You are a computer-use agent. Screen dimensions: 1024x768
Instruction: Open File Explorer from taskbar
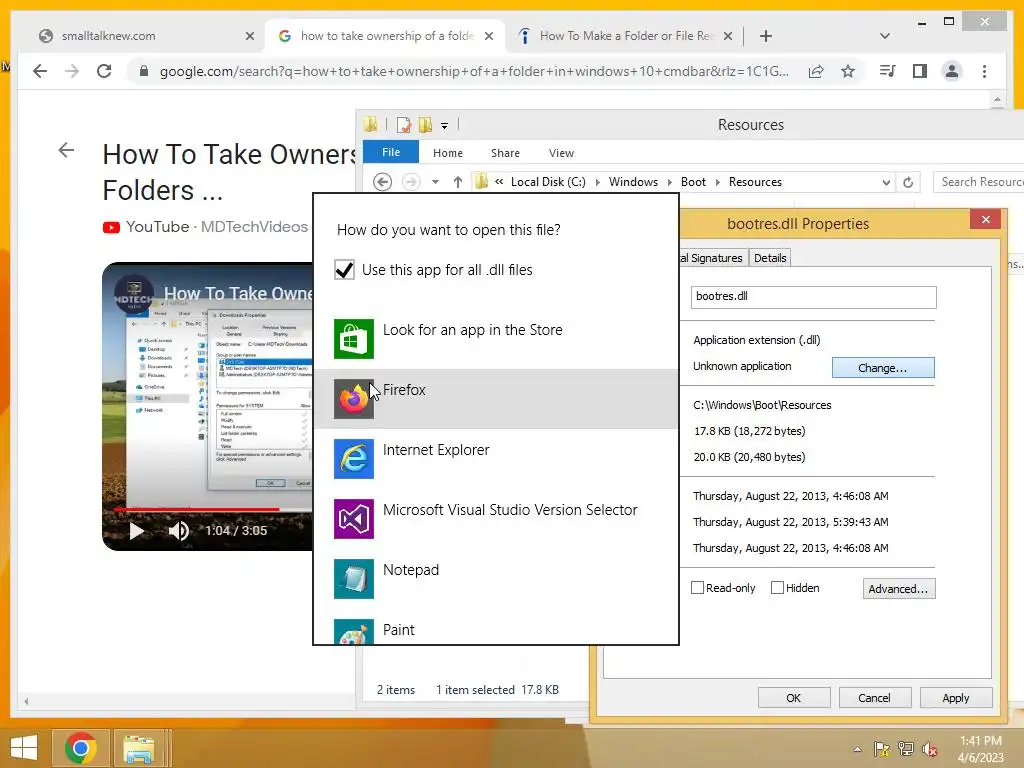(x=139, y=748)
